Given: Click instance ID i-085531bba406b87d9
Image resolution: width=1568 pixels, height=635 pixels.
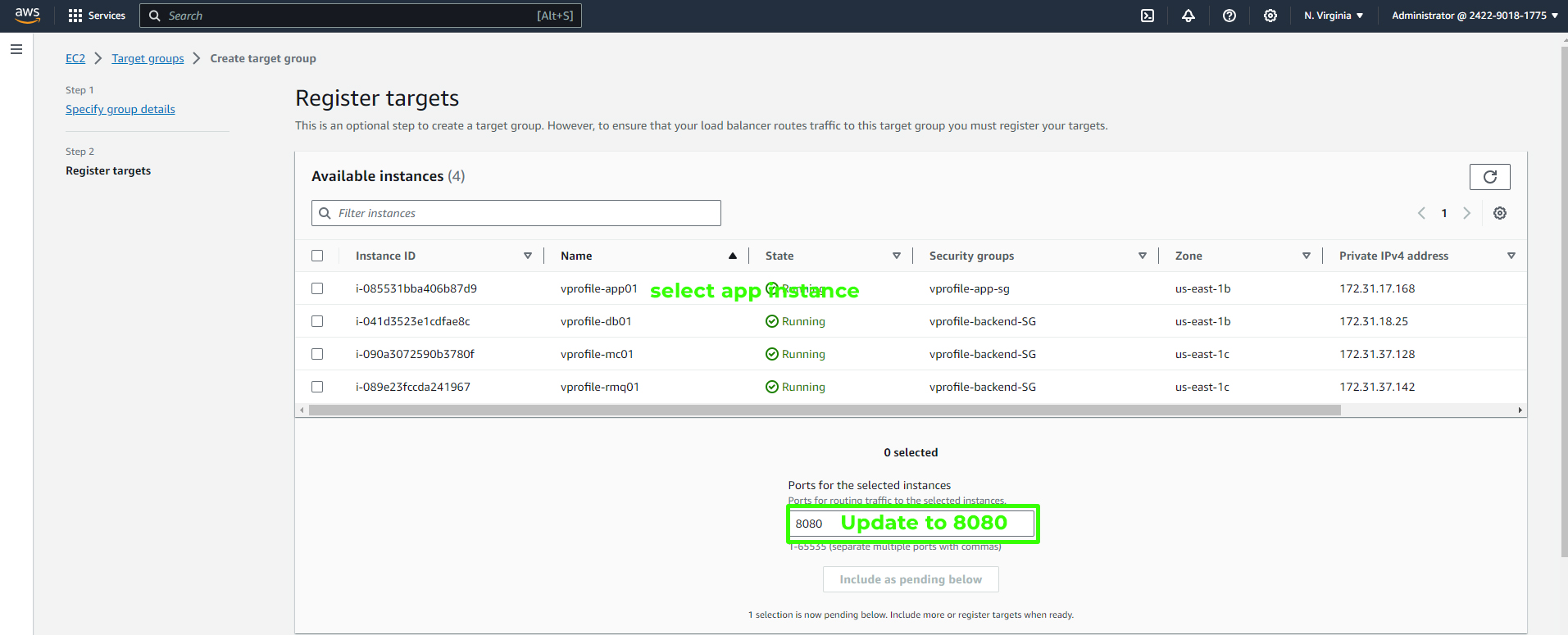Looking at the screenshot, I should (x=416, y=288).
